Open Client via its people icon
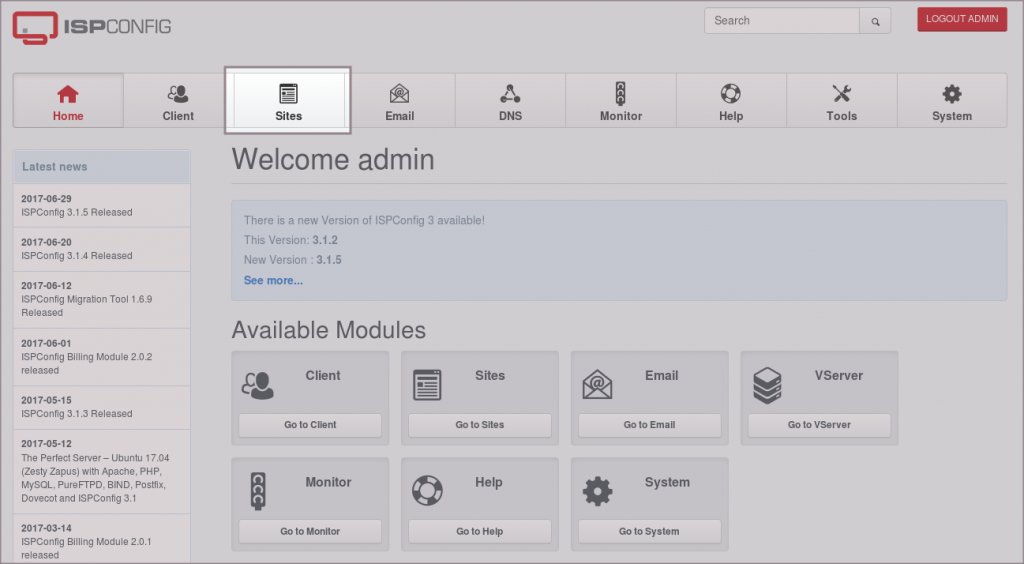The height and width of the screenshot is (564, 1024). 178,94
